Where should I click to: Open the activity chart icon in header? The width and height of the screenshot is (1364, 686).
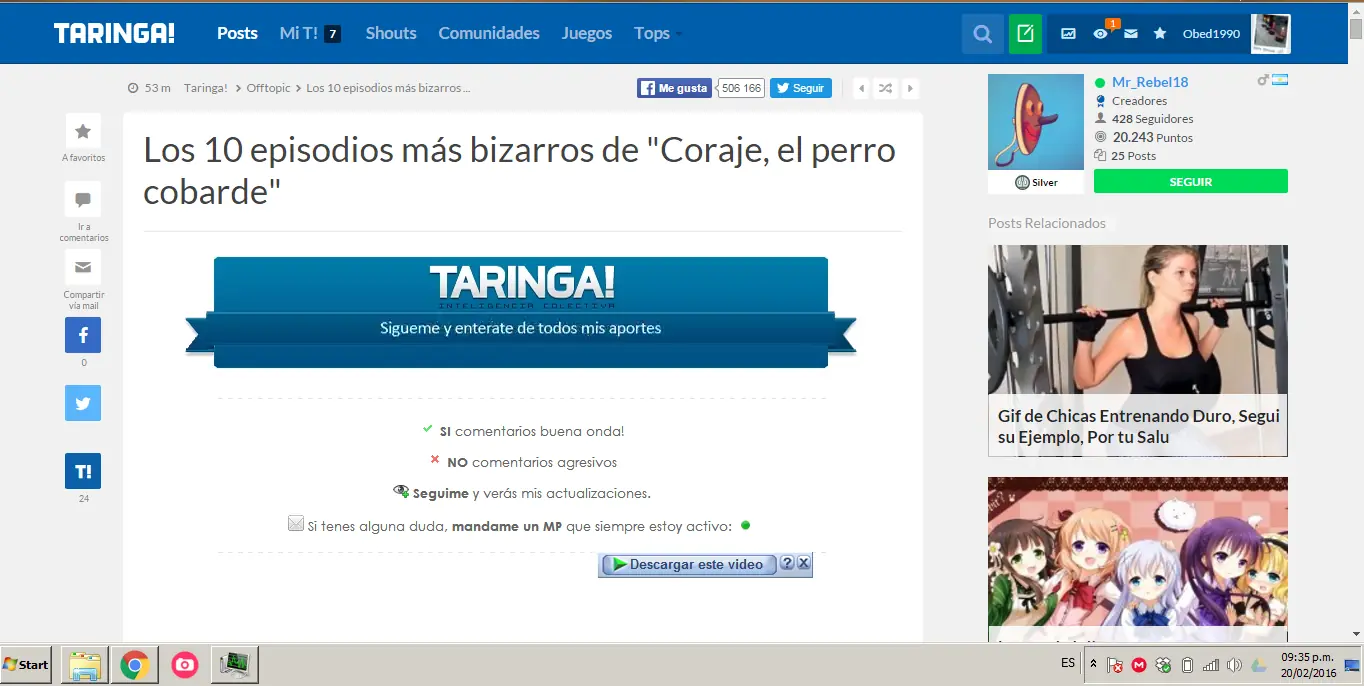click(x=1068, y=34)
